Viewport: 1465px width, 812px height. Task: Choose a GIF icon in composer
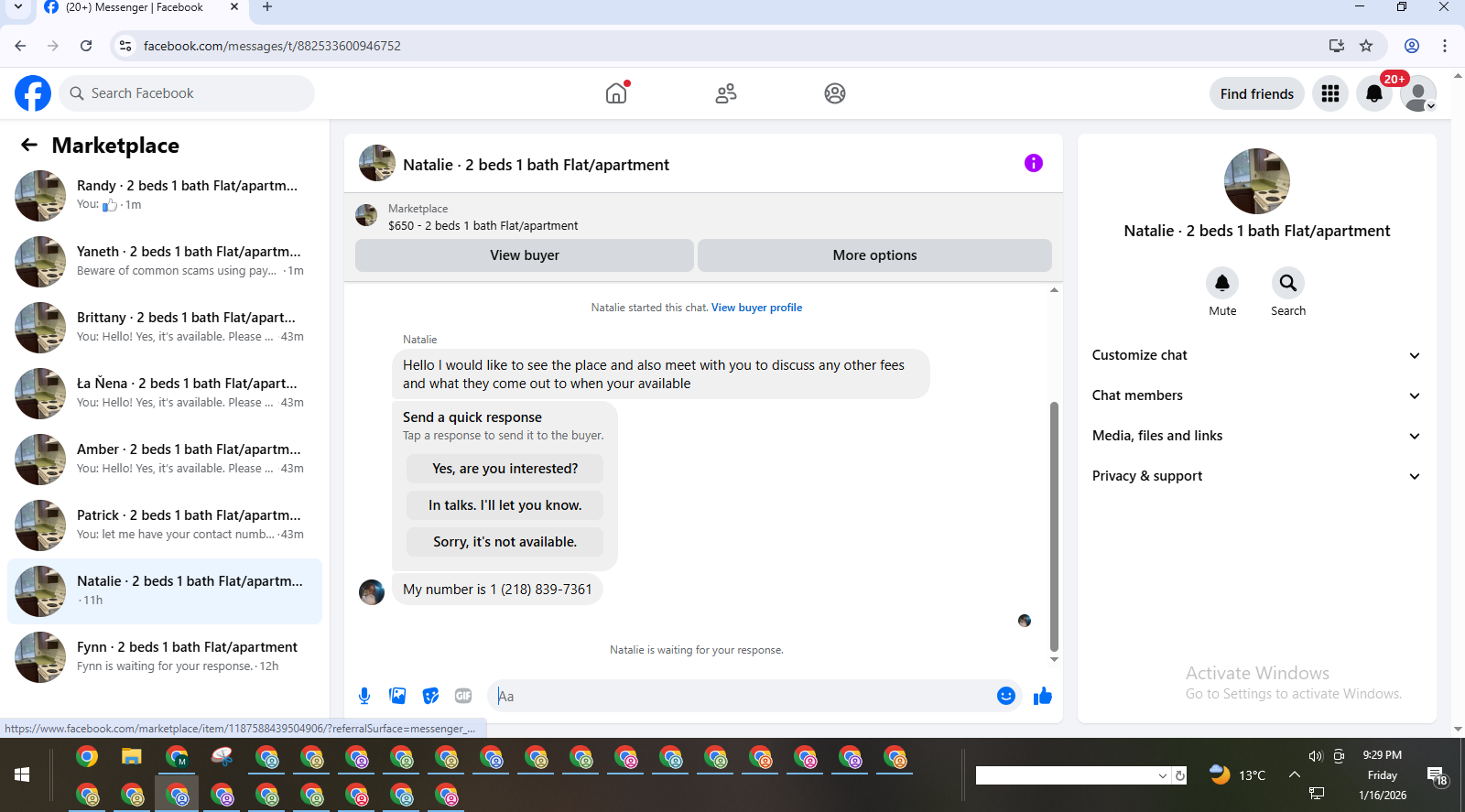click(x=463, y=696)
